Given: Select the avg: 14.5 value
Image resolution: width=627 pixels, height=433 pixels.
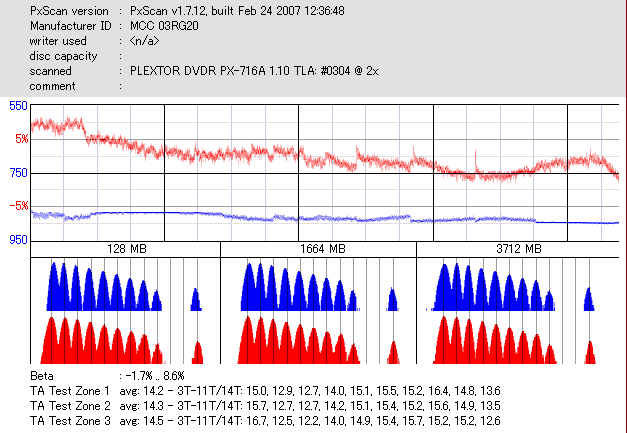Looking at the screenshot, I should 142,421.
